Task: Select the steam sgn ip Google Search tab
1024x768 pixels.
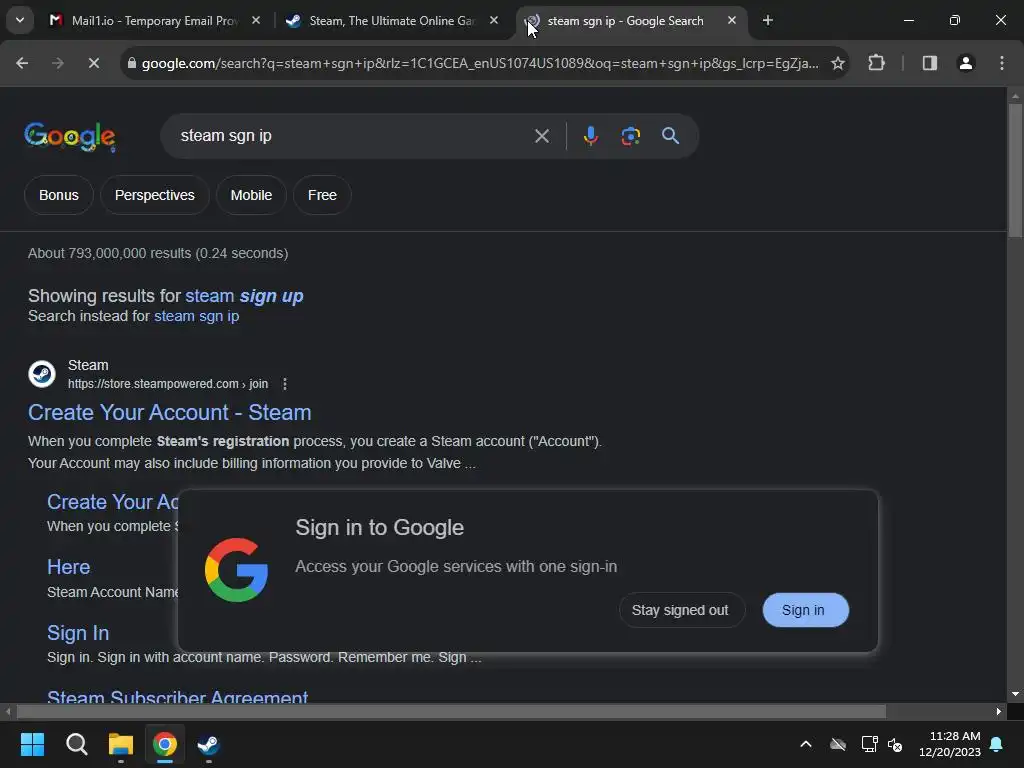Action: 625,21
